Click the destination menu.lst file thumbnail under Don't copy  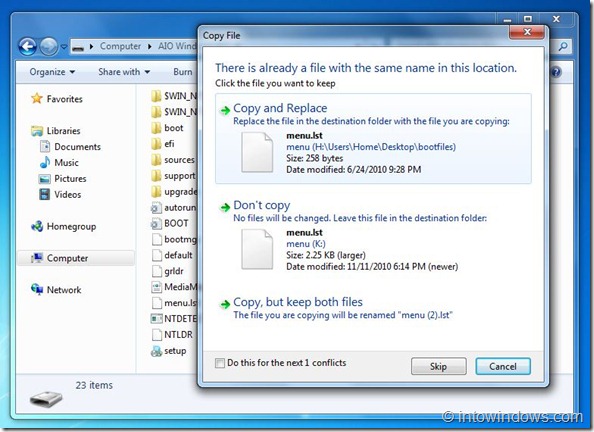pos(257,249)
